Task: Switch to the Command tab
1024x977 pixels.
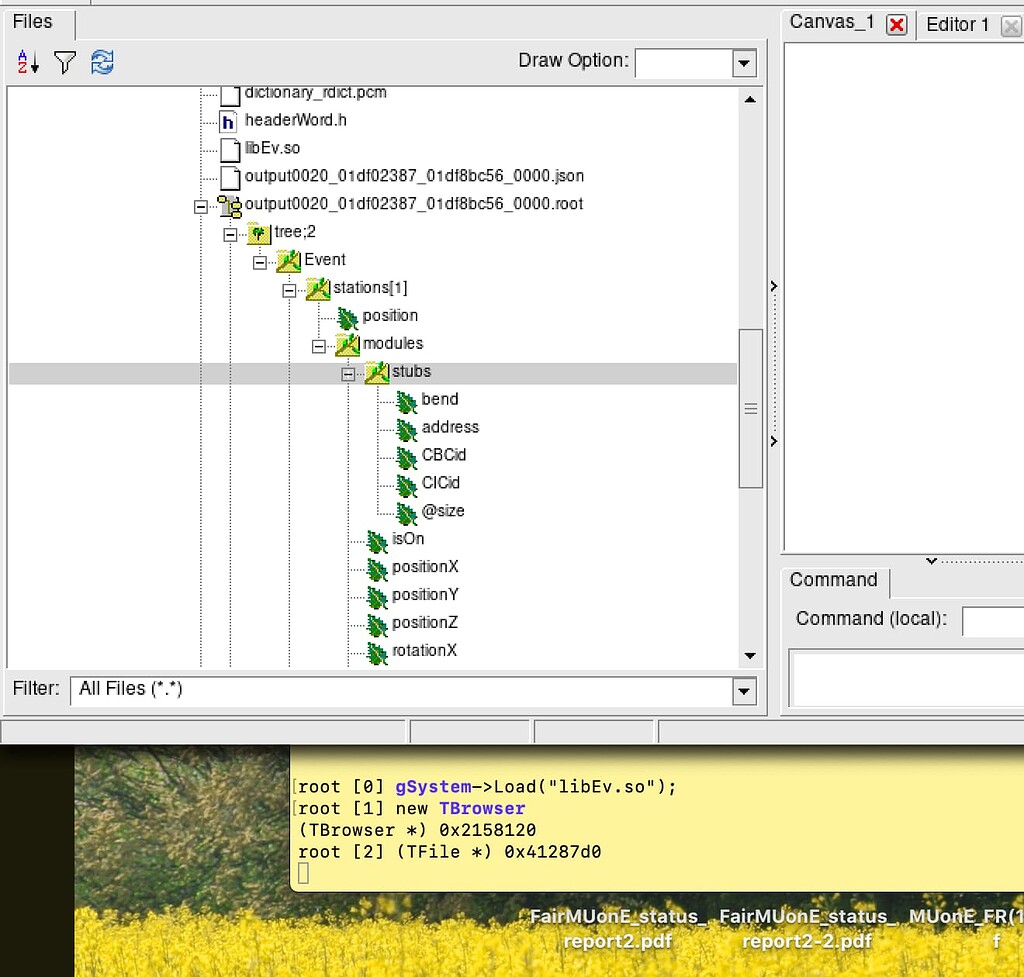Action: click(x=834, y=580)
